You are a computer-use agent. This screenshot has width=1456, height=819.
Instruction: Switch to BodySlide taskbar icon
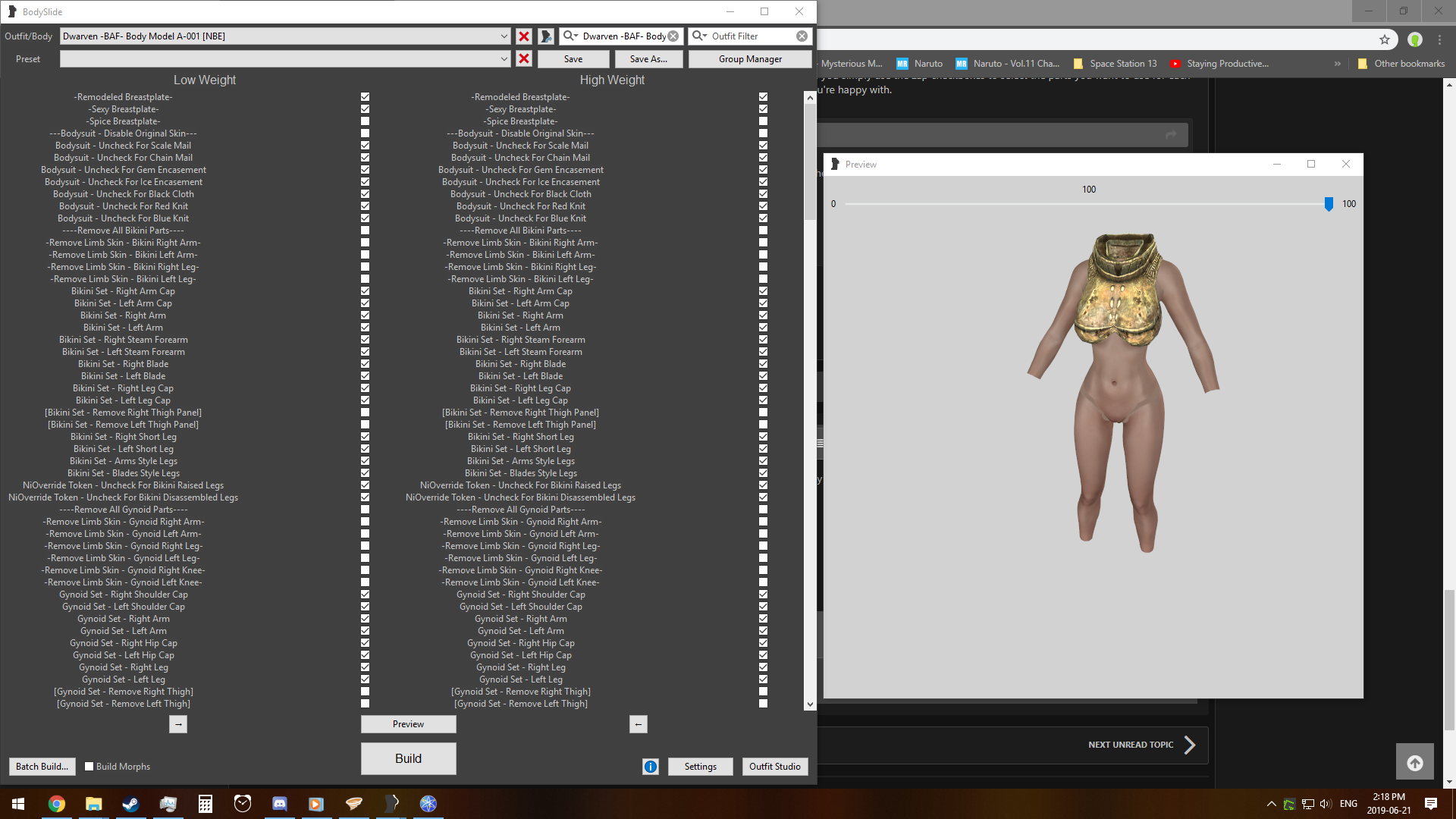coord(391,804)
